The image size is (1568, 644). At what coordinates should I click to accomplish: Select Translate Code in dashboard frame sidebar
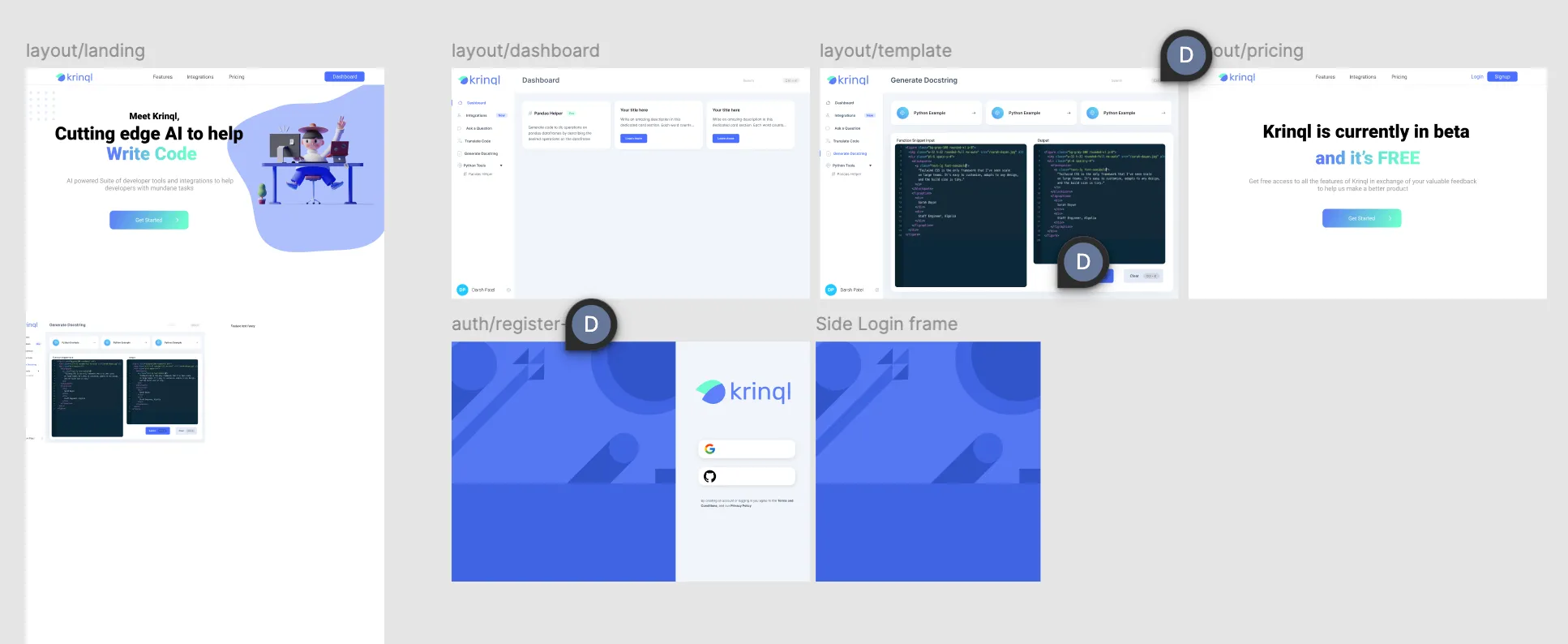tap(478, 141)
